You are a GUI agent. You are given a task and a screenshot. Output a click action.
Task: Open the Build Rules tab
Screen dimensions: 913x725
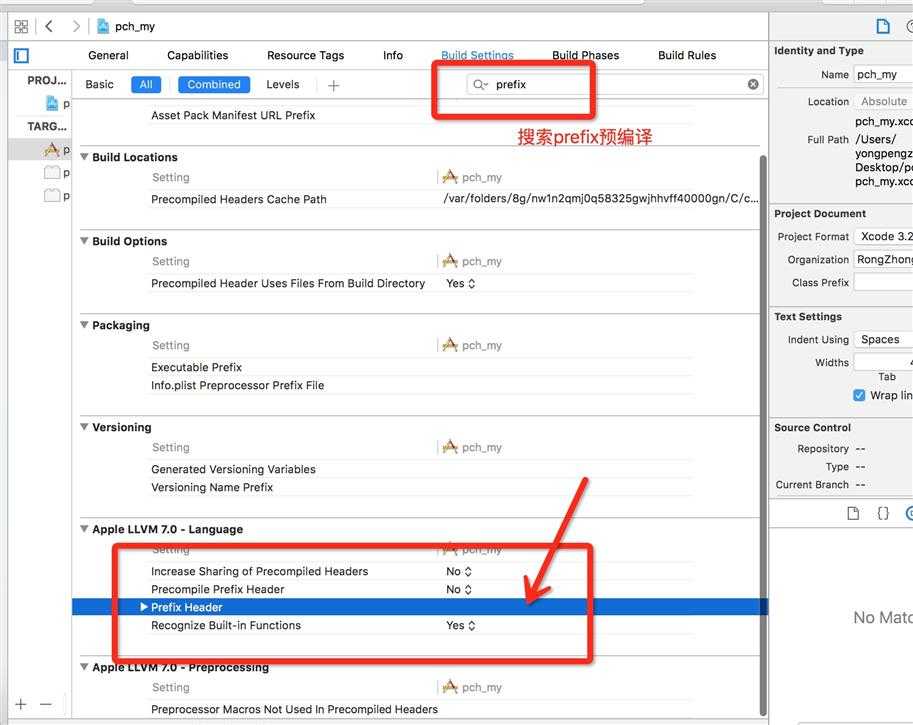click(687, 55)
